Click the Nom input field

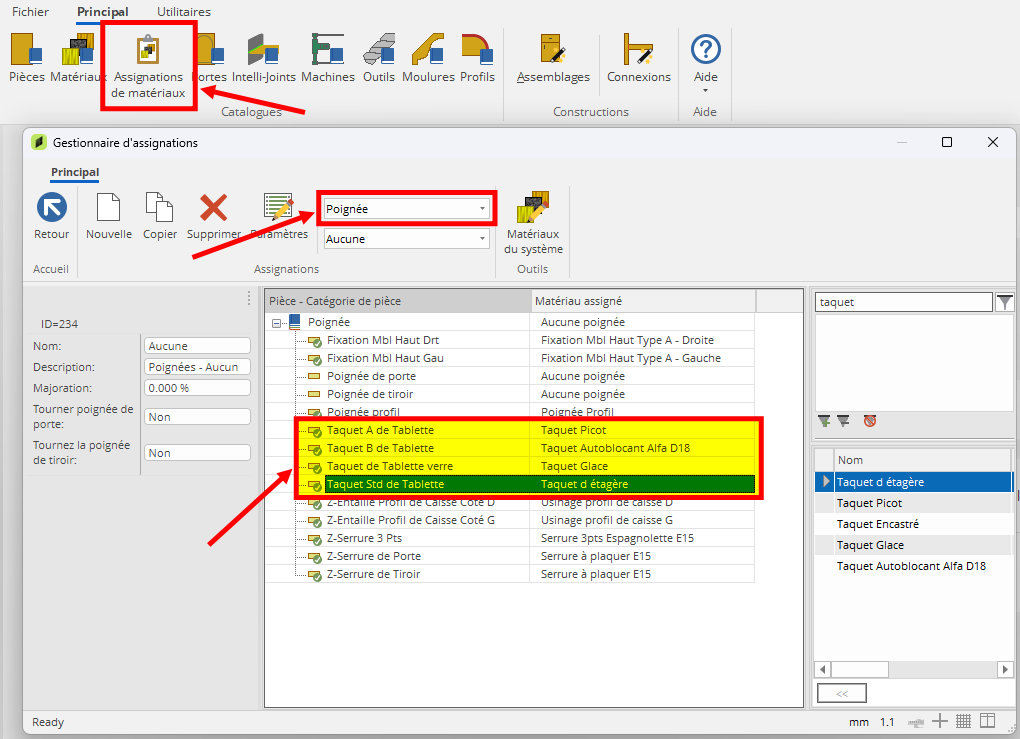(196, 346)
